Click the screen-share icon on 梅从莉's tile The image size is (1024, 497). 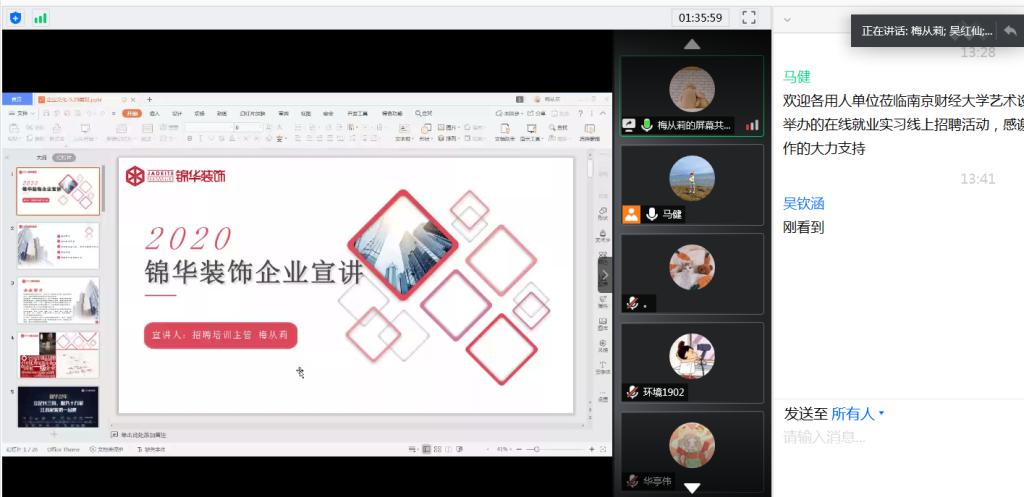629,125
